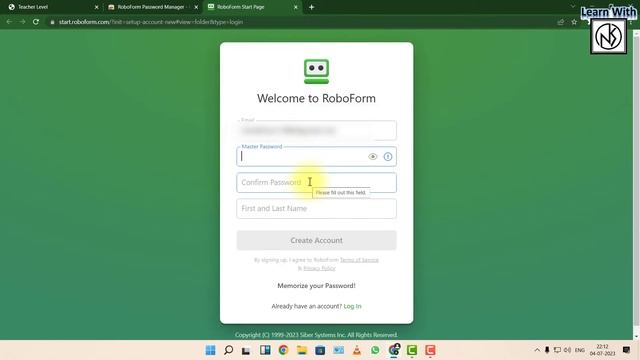Viewport: 640px width, 360px height.
Task: Open a new browser tab
Action: pyautogui.click(x=311, y=7)
